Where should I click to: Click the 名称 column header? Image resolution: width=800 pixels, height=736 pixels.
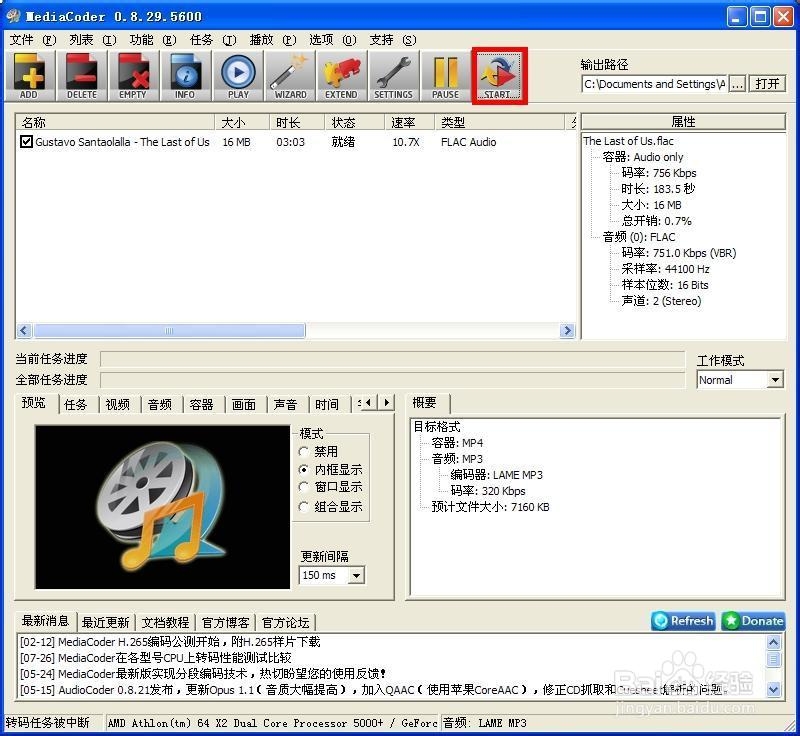pyautogui.click(x=115, y=122)
